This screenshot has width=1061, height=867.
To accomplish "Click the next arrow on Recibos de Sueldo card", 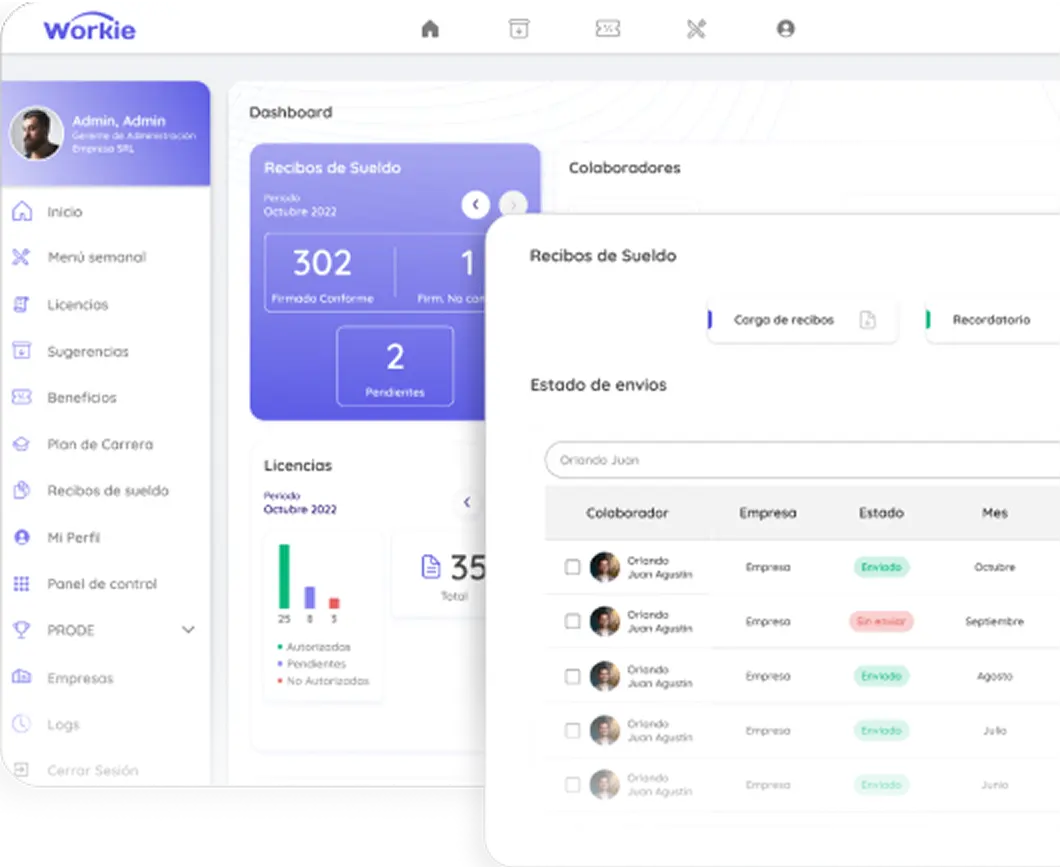I will [513, 205].
